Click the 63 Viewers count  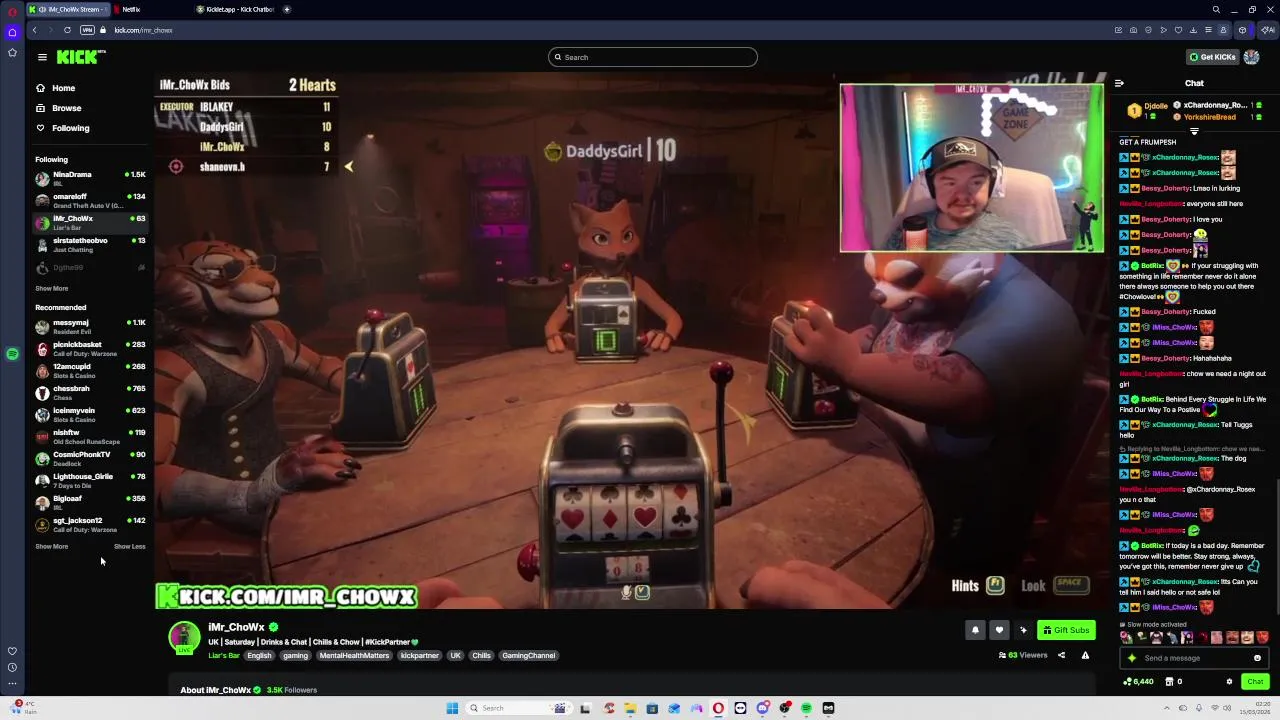pos(1023,656)
